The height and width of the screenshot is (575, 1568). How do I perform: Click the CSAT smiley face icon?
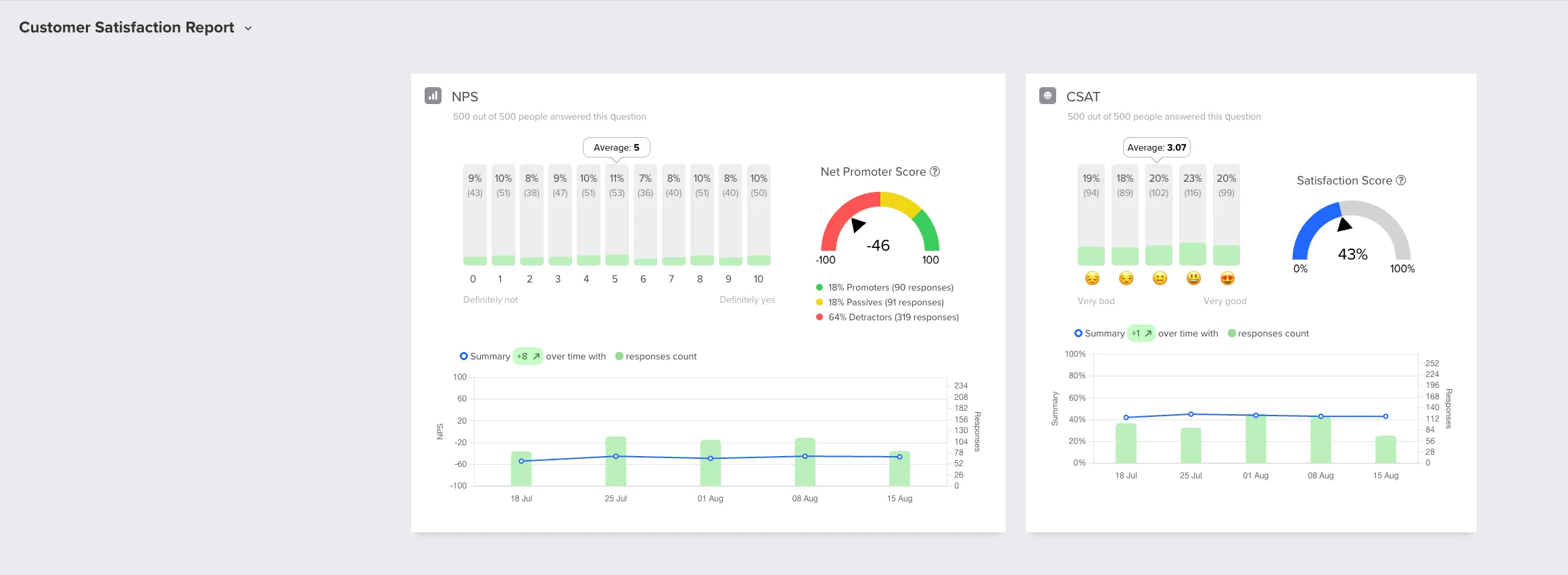[1047, 96]
